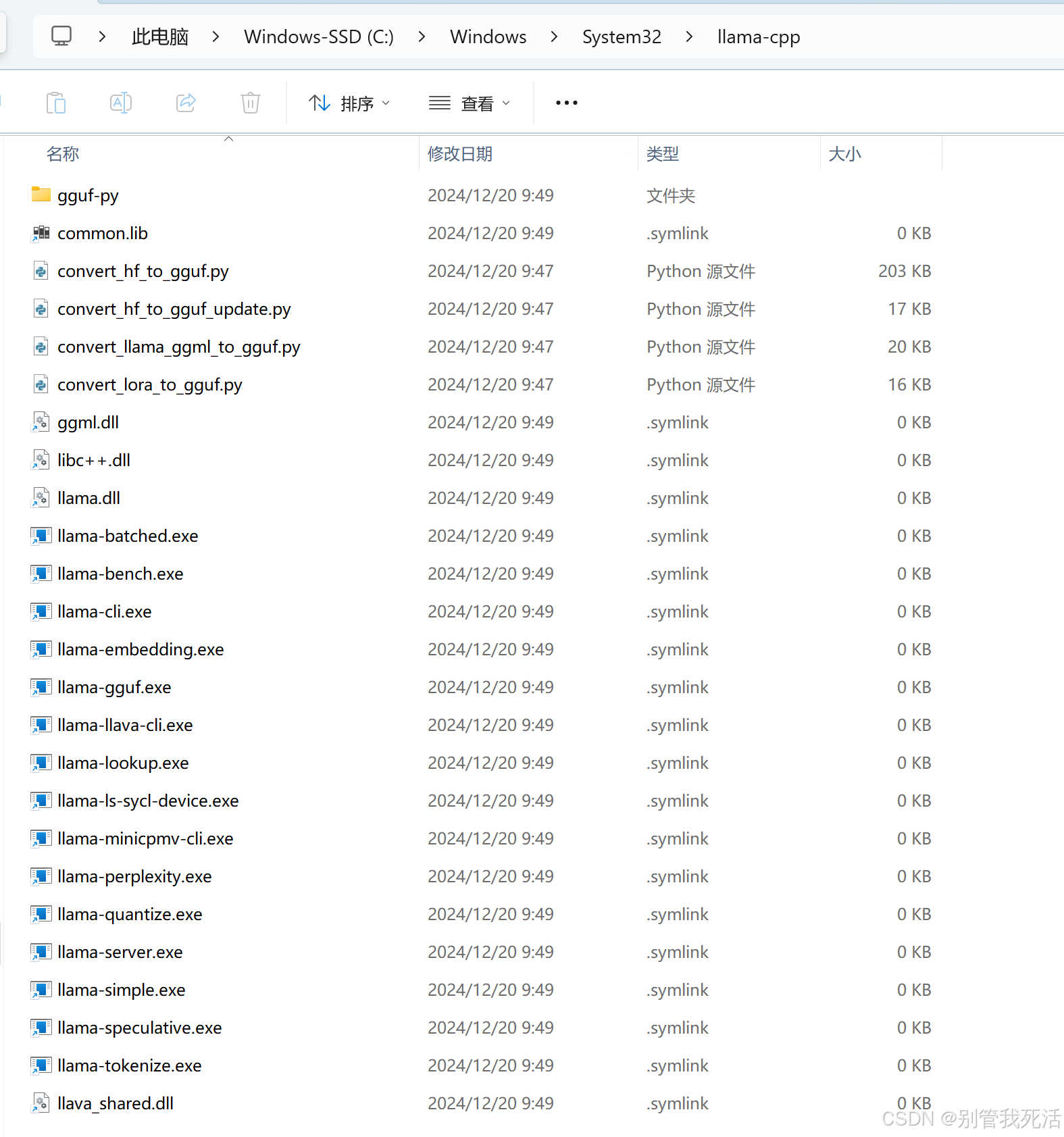The width and height of the screenshot is (1064, 1137).
Task: Click the share toolbar icon
Action: [186, 103]
